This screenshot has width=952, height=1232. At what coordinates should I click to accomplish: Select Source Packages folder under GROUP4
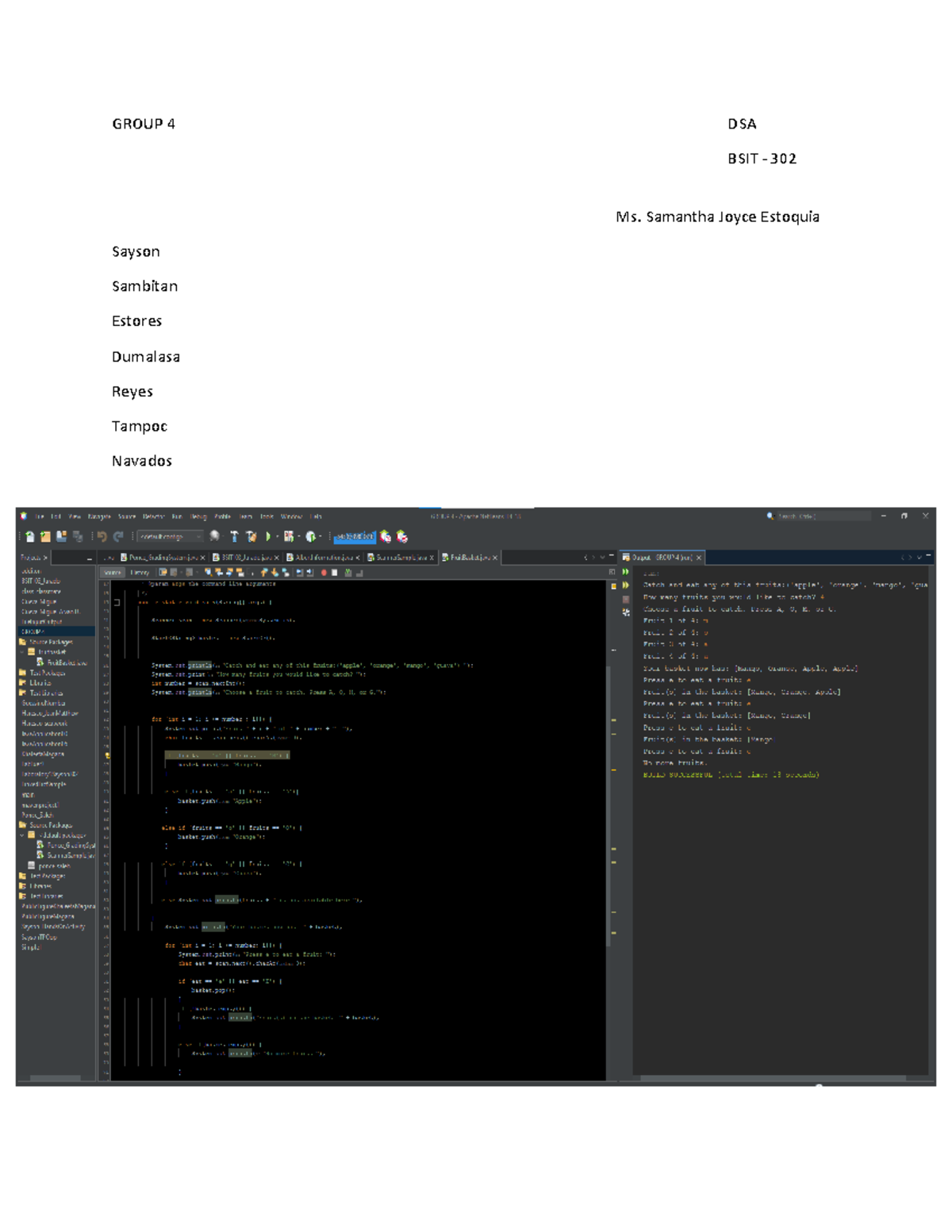(50, 642)
